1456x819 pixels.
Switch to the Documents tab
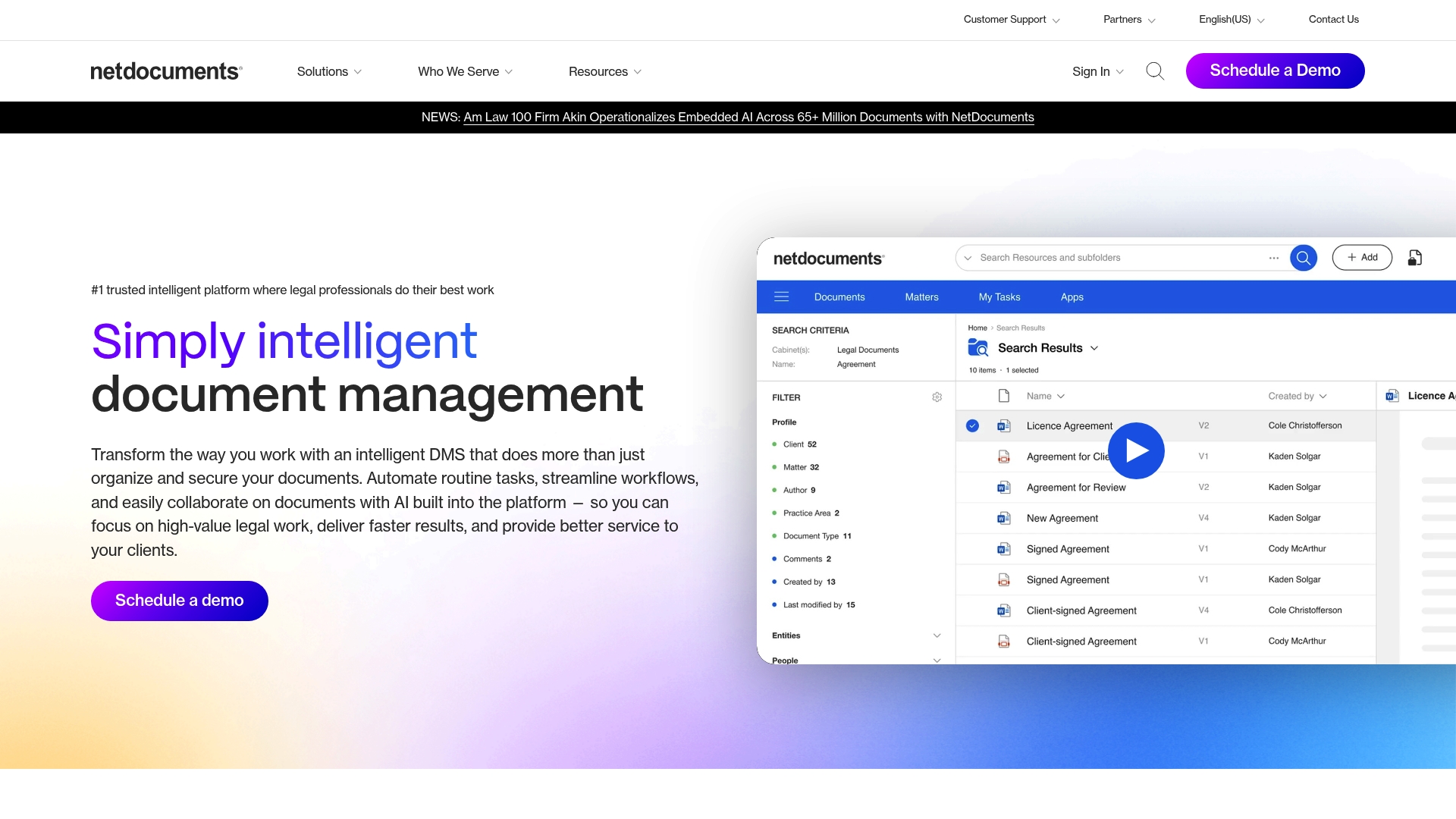(839, 297)
